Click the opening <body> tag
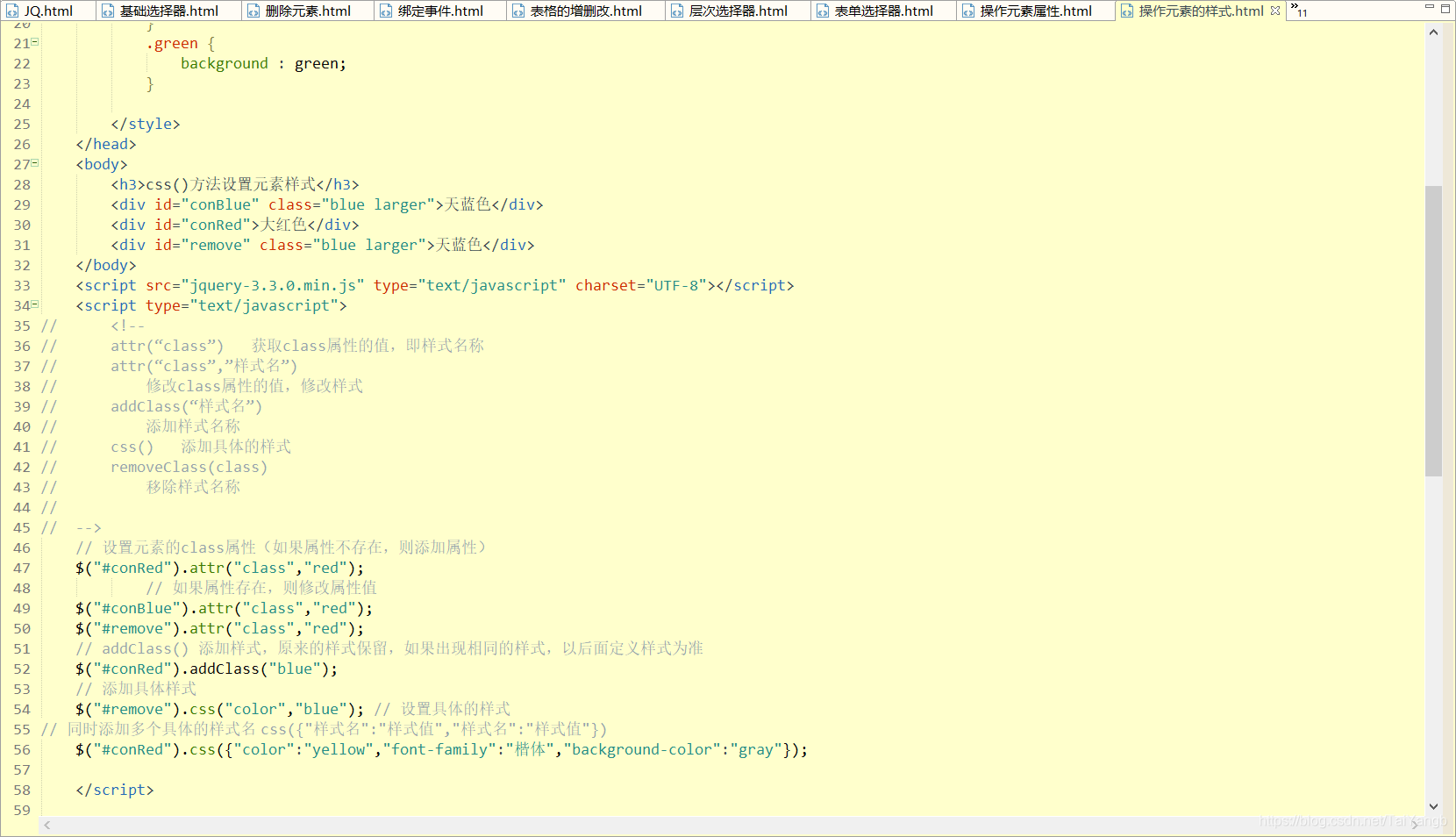 coord(102,164)
